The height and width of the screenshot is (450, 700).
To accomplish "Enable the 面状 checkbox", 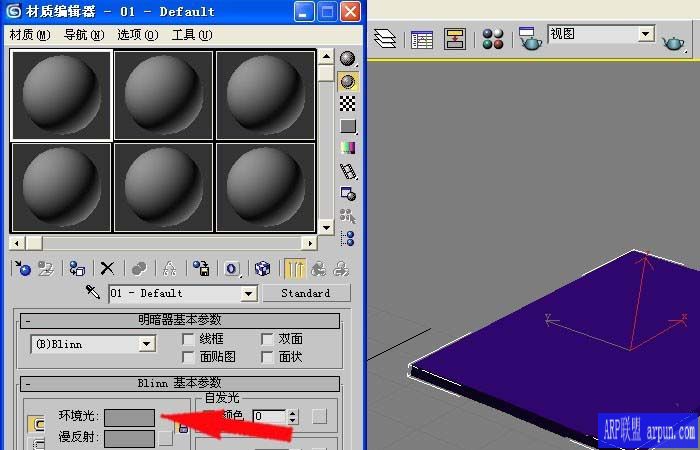I will click(x=267, y=357).
